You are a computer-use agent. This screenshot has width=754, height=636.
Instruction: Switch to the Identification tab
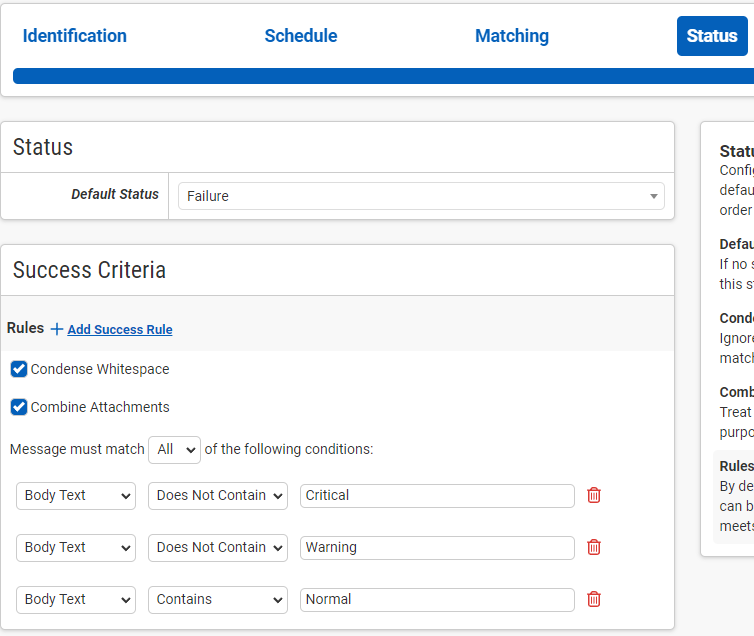pos(75,36)
